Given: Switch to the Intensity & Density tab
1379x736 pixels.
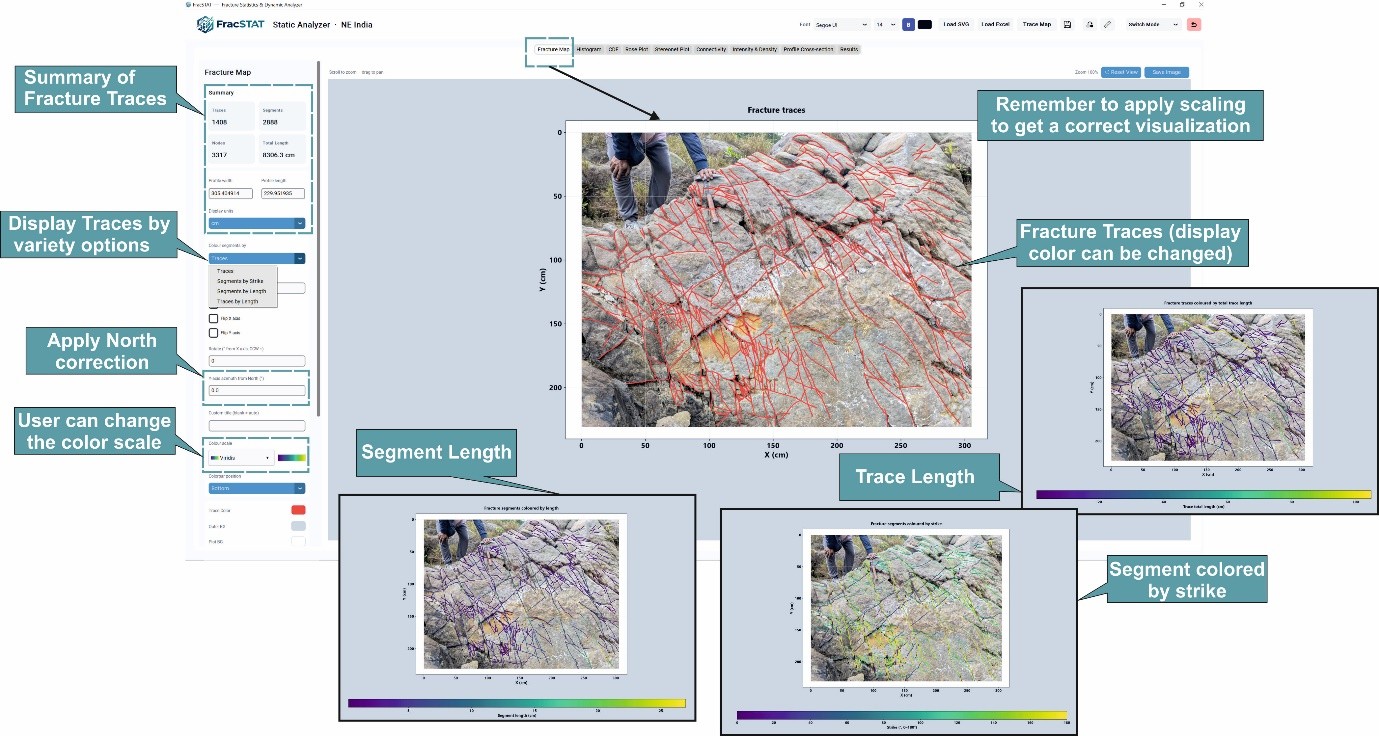Looking at the screenshot, I should tap(755, 49).
